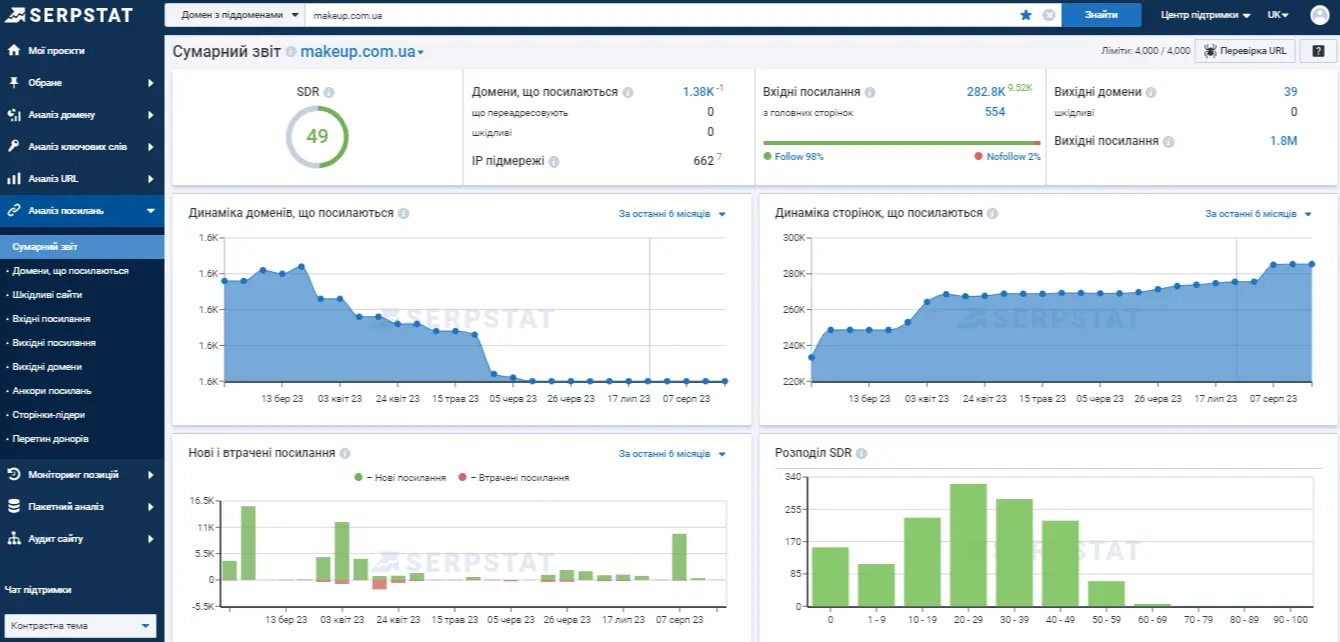
Task: Toggle the Нові посилання legend series
Action: pyautogui.click(x=400, y=478)
